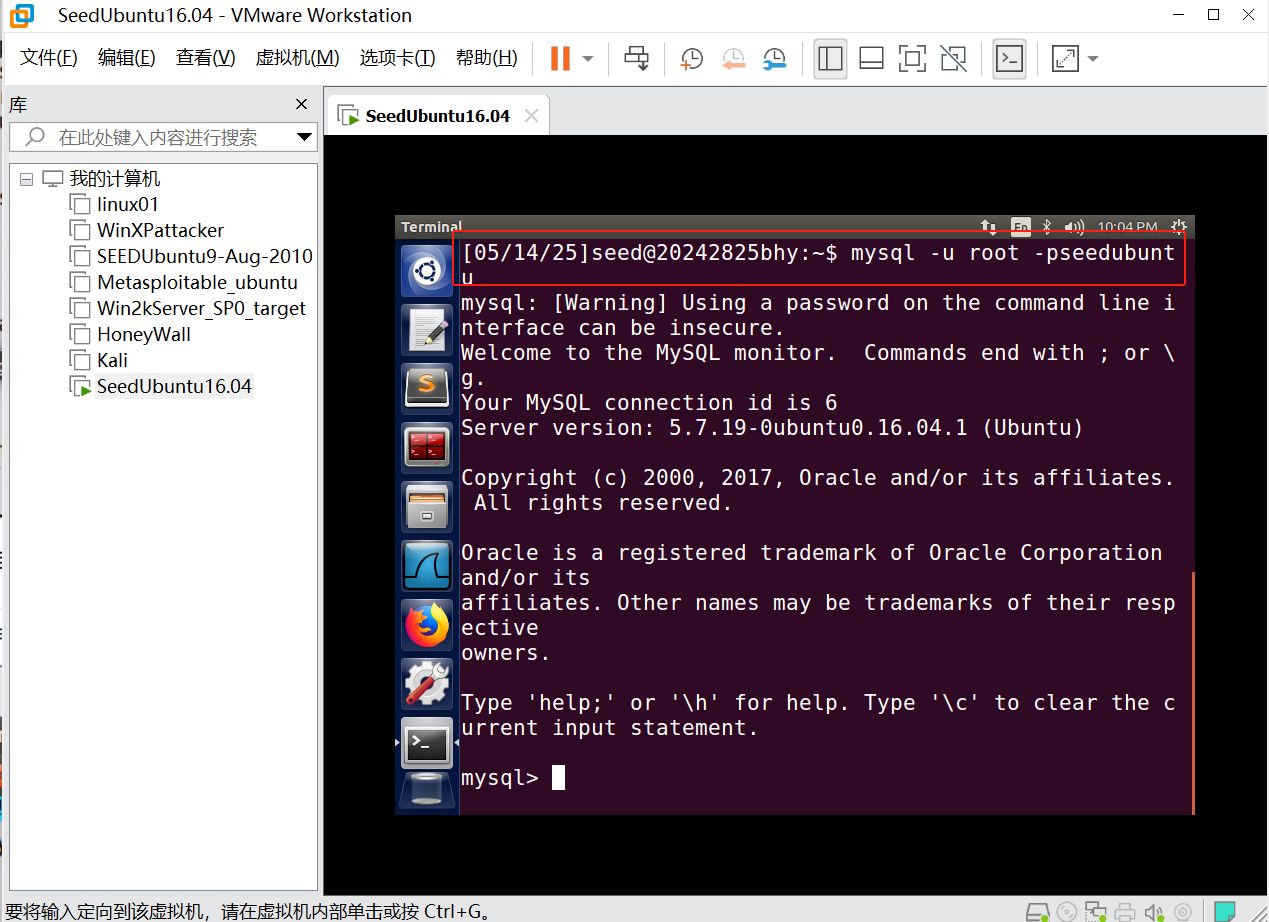Open the Ubuntu sound volume indicator
The width and height of the screenshot is (1269, 922).
[1075, 227]
